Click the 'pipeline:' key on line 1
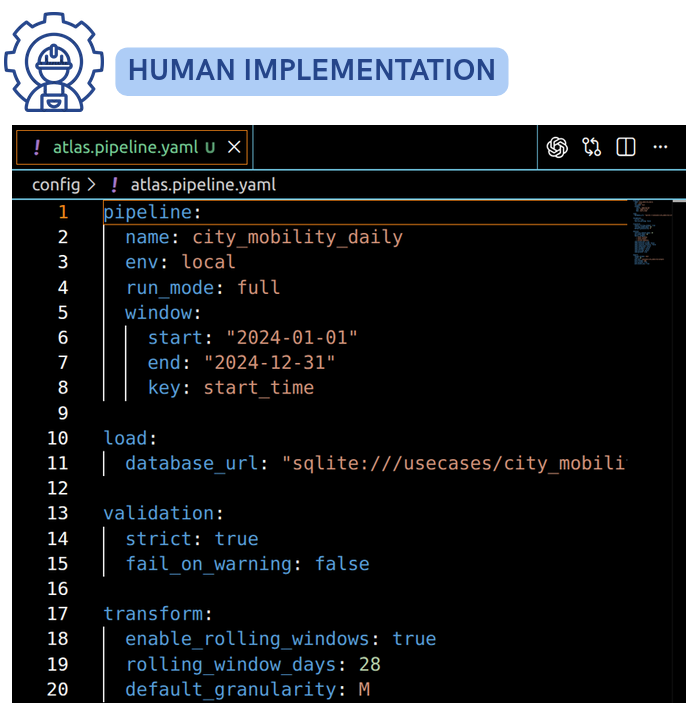The width and height of the screenshot is (699, 718). [x=152, y=212]
